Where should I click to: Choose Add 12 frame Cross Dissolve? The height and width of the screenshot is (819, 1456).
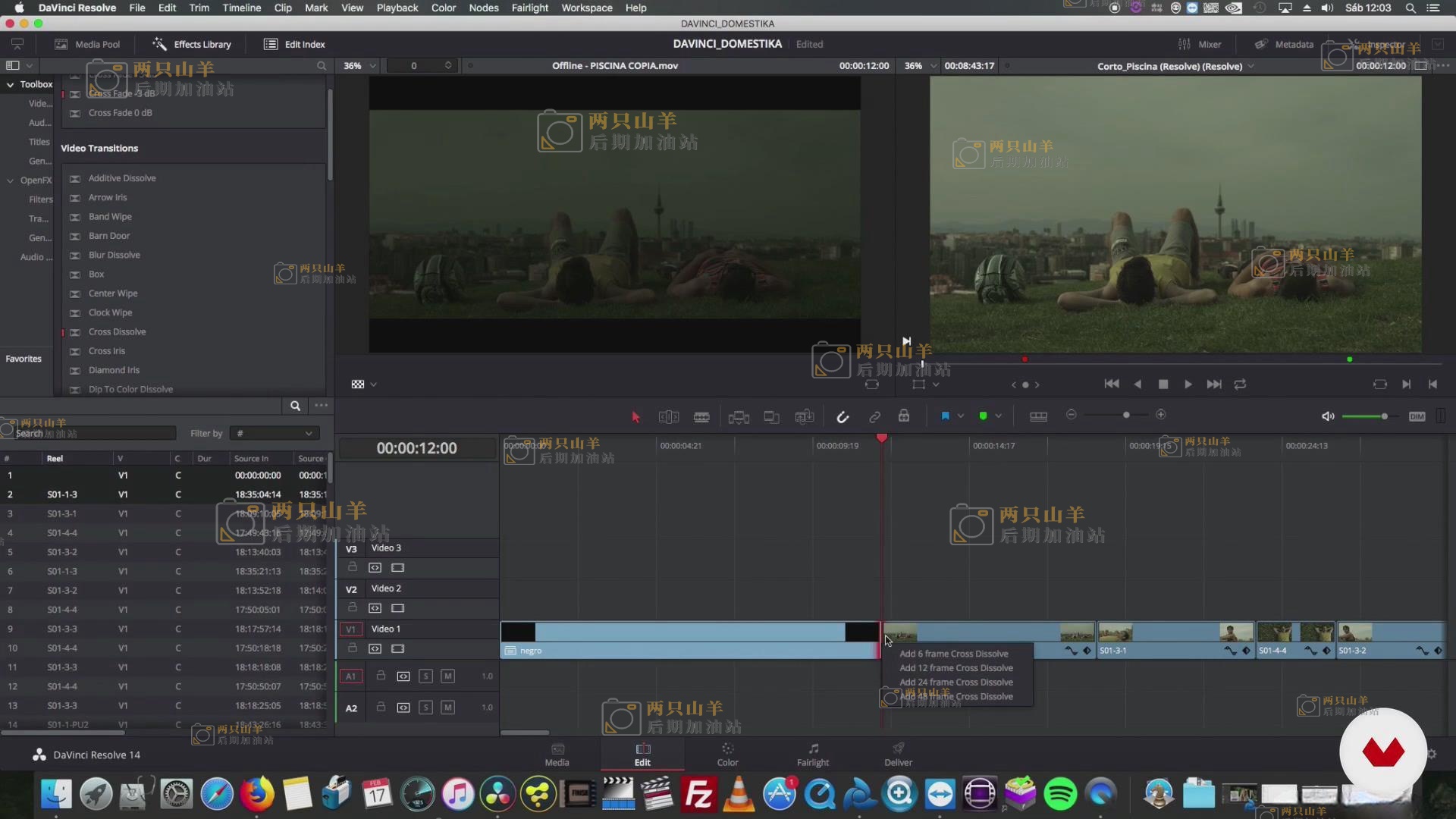pos(955,668)
